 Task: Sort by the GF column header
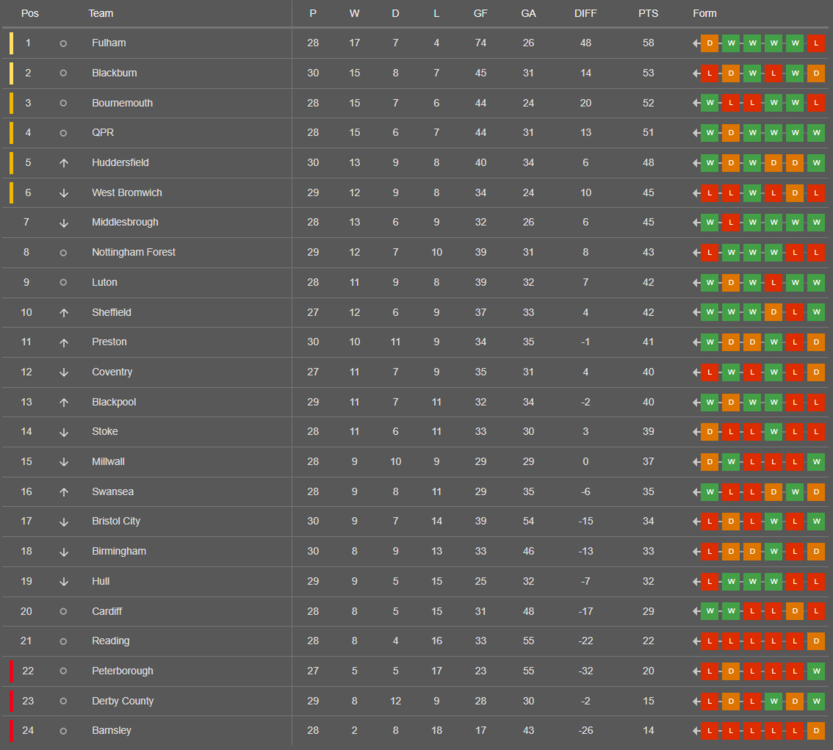point(480,13)
